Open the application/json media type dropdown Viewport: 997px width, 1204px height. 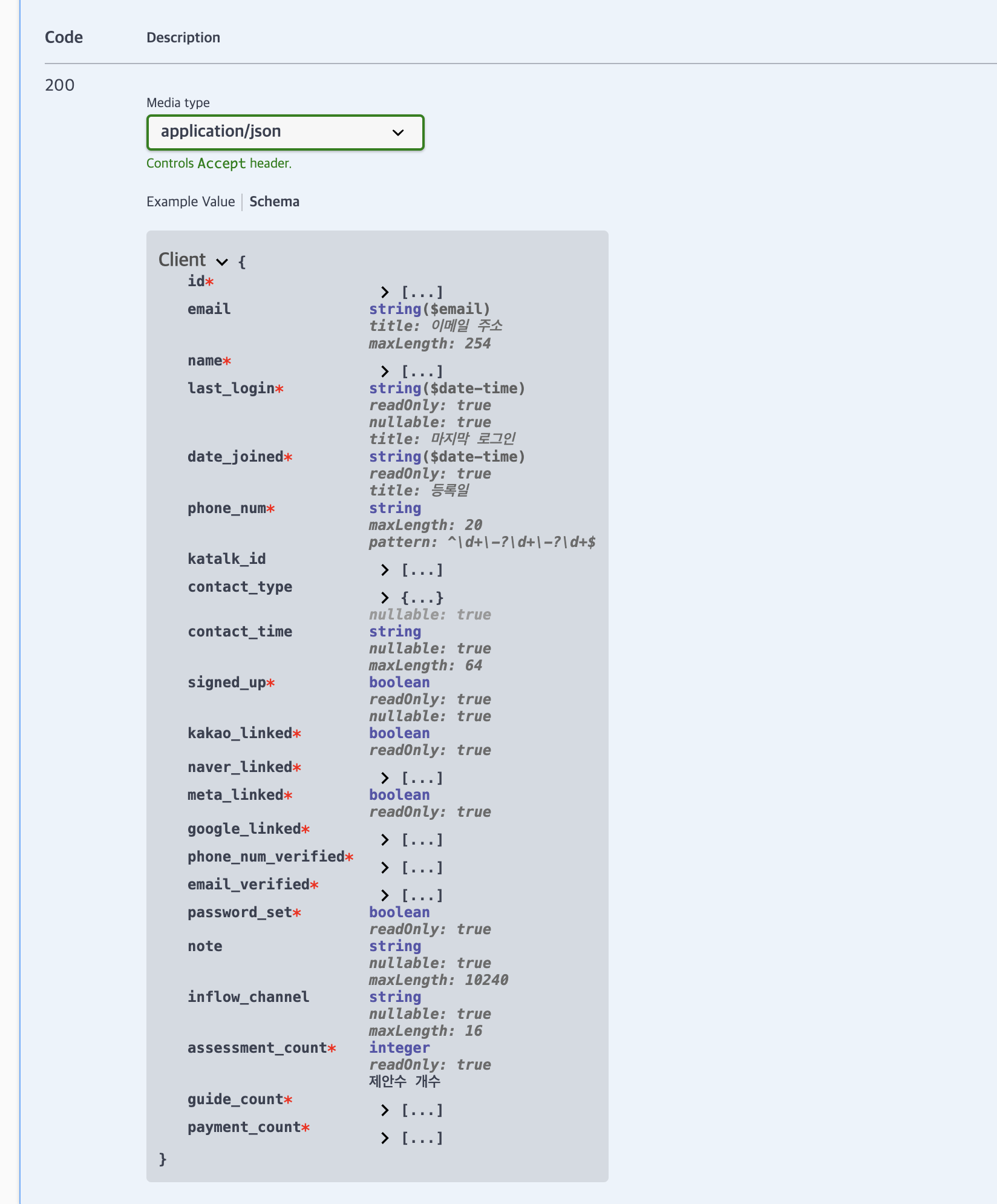tap(397, 132)
